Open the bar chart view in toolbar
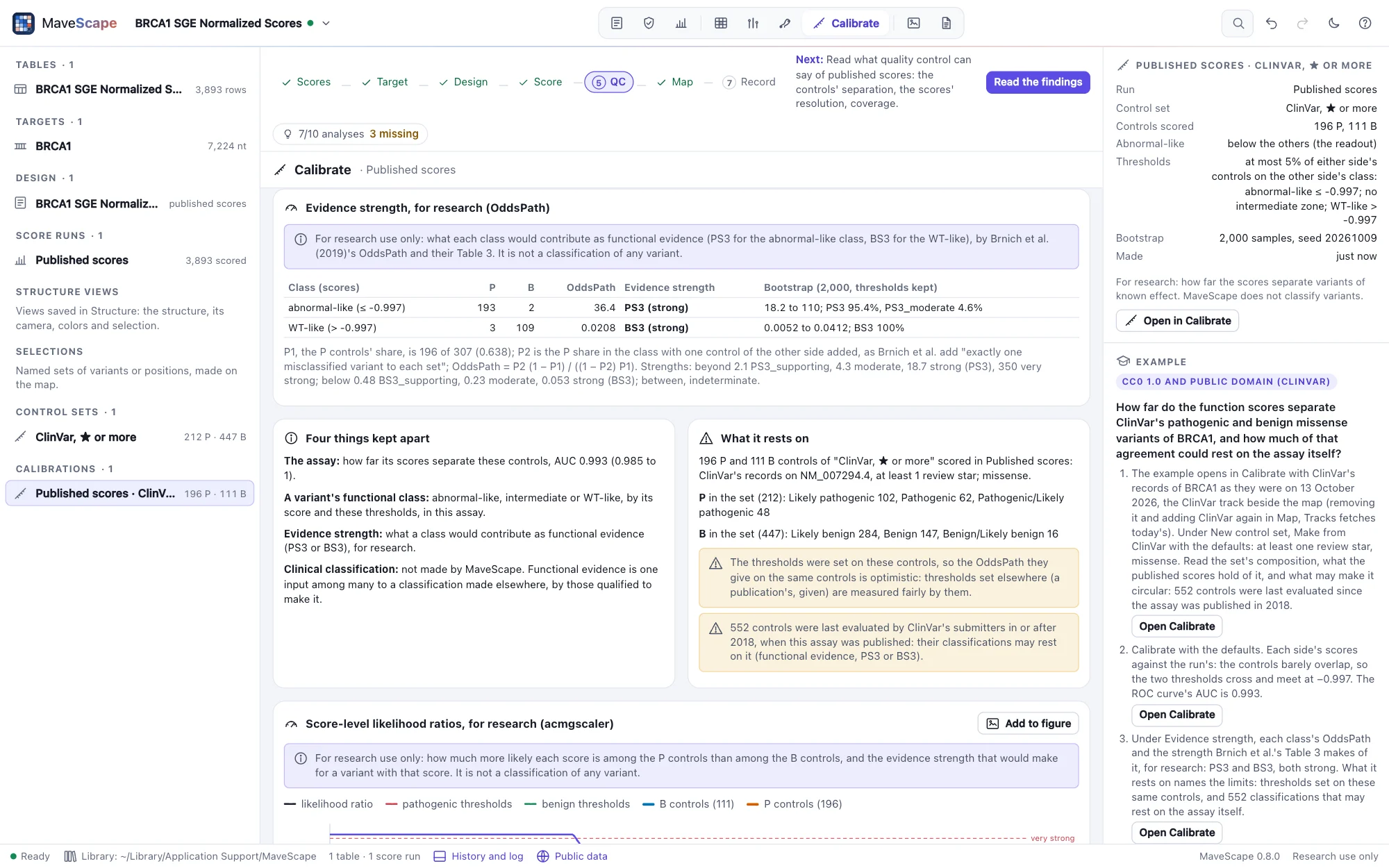Viewport: 1389px width, 868px height. coord(681,24)
